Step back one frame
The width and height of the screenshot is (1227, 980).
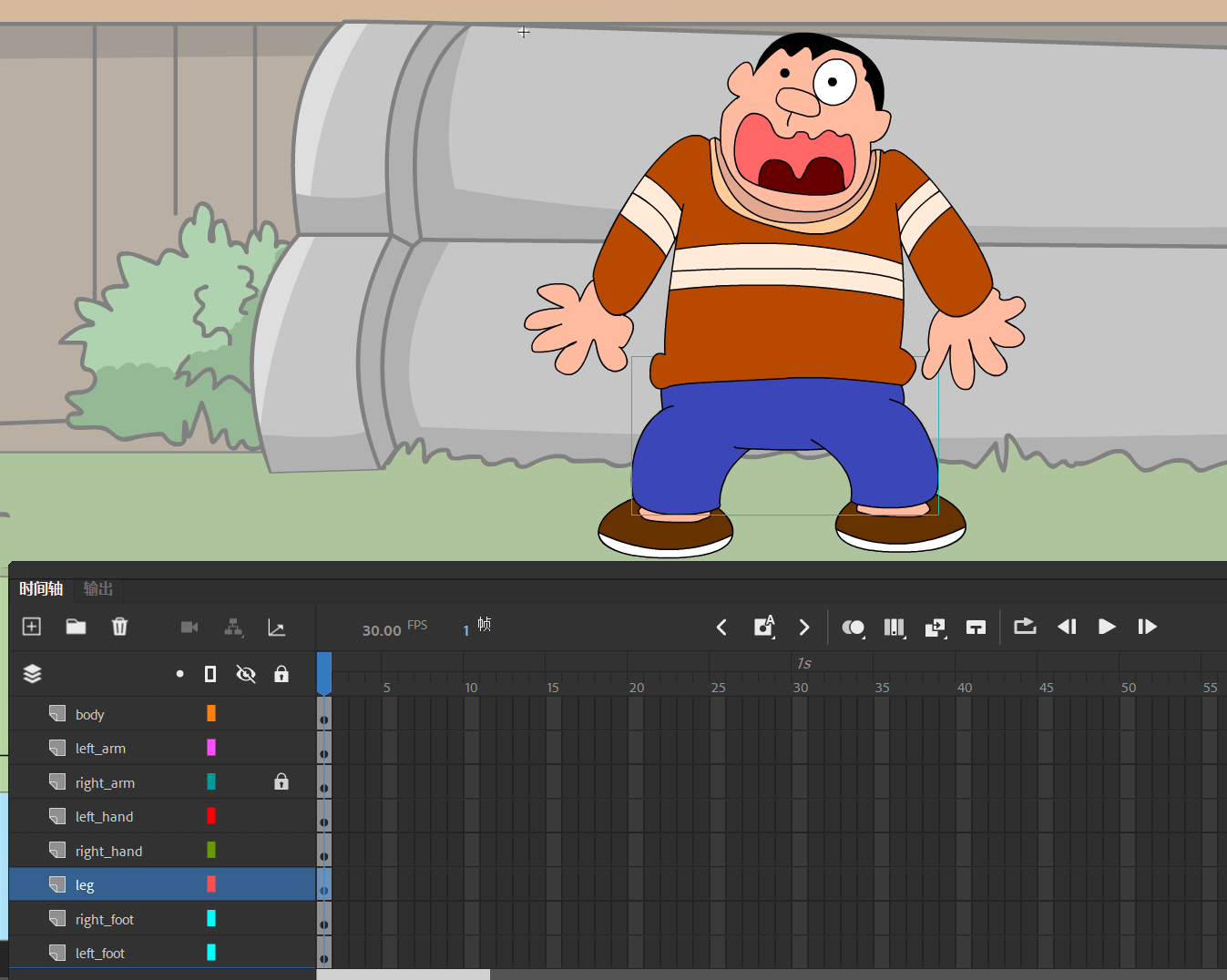point(1067,627)
